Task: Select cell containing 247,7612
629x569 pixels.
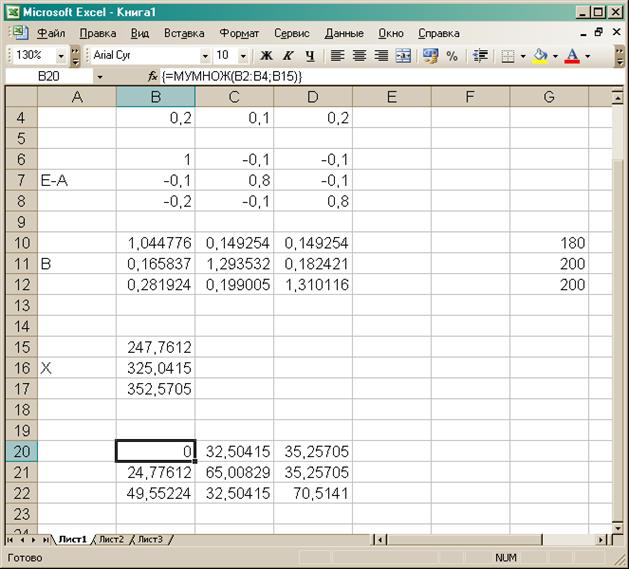Action: coord(156,347)
